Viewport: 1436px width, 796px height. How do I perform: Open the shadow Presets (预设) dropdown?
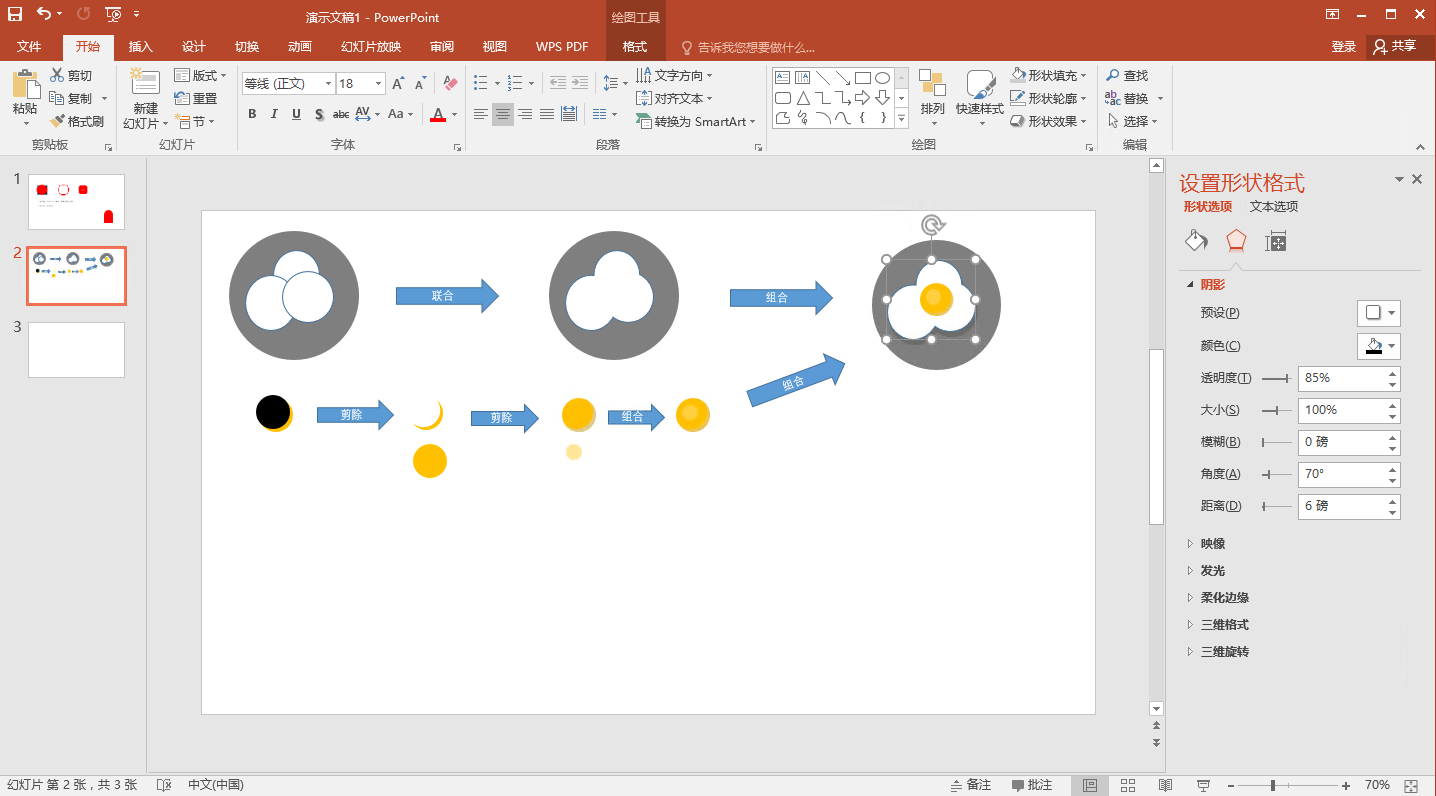1378,313
